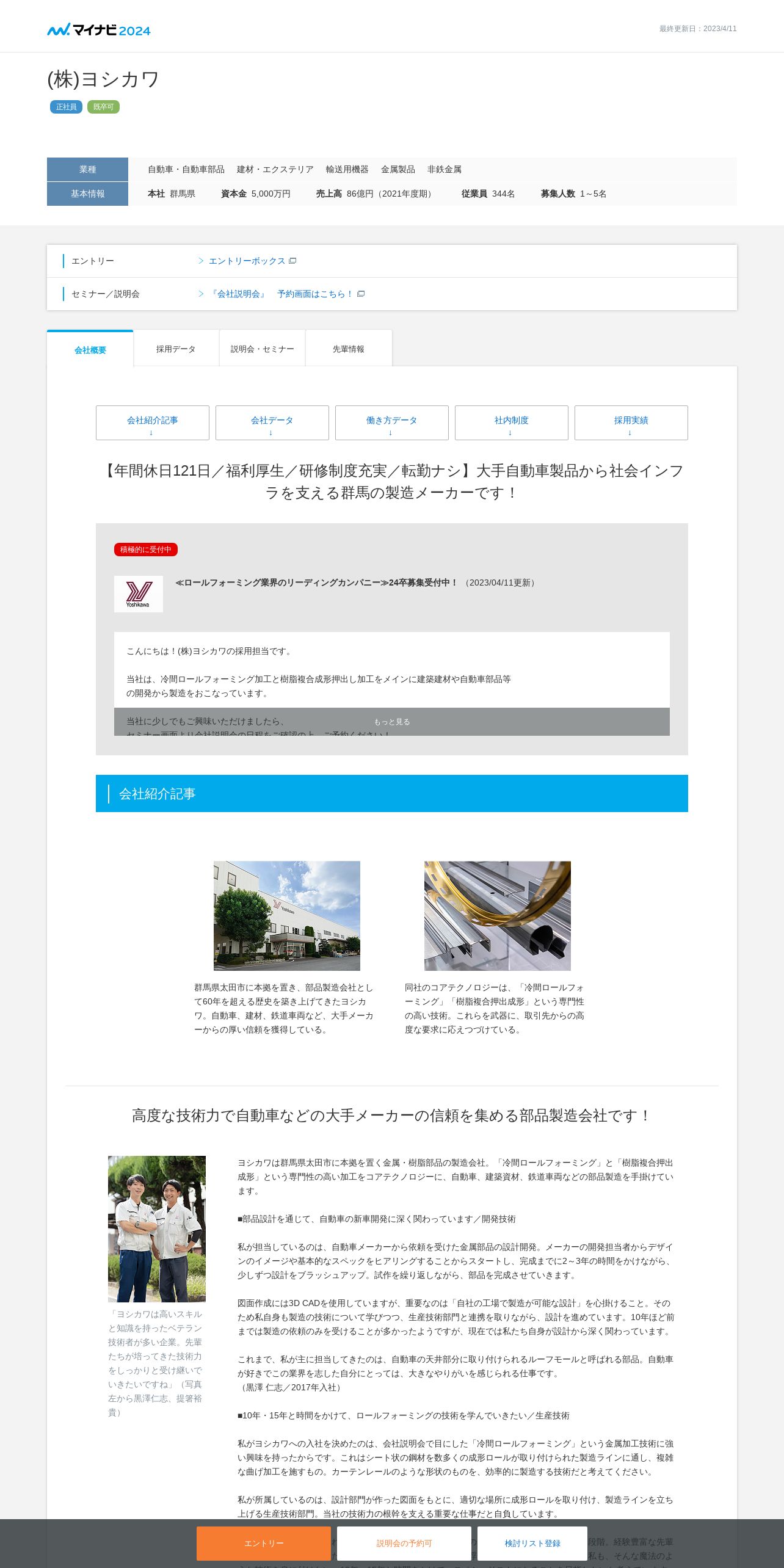Switch to the 説明会・セミナー tab

(x=263, y=349)
